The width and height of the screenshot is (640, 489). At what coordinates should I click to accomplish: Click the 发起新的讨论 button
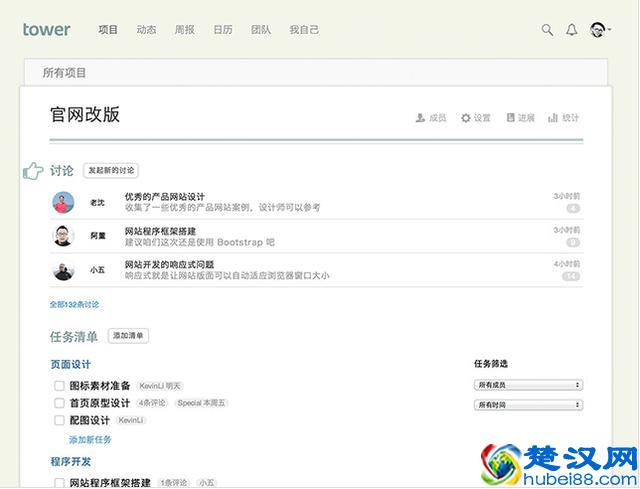click(x=111, y=170)
